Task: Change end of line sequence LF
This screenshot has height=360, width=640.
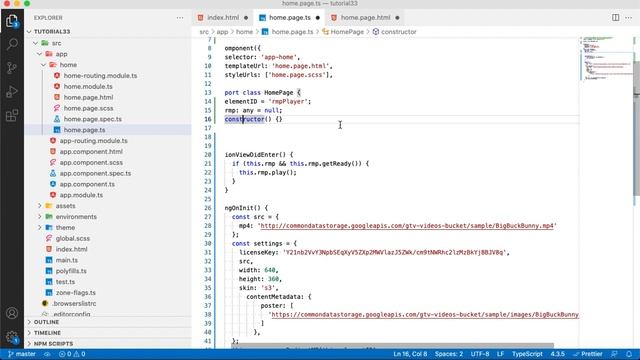Action: [x=500, y=354]
